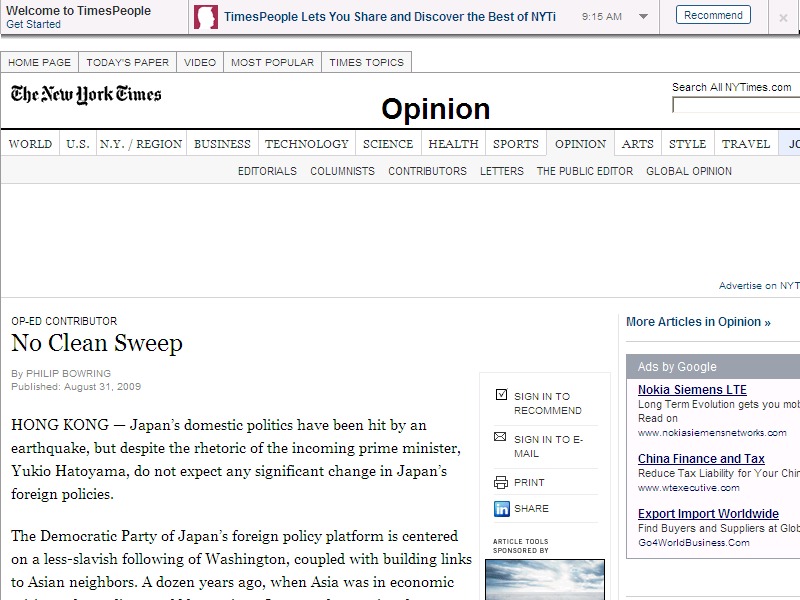Click Sign In to E-Mail
The height and width of the screenshot is (600, 800).
tap(548, 446)
